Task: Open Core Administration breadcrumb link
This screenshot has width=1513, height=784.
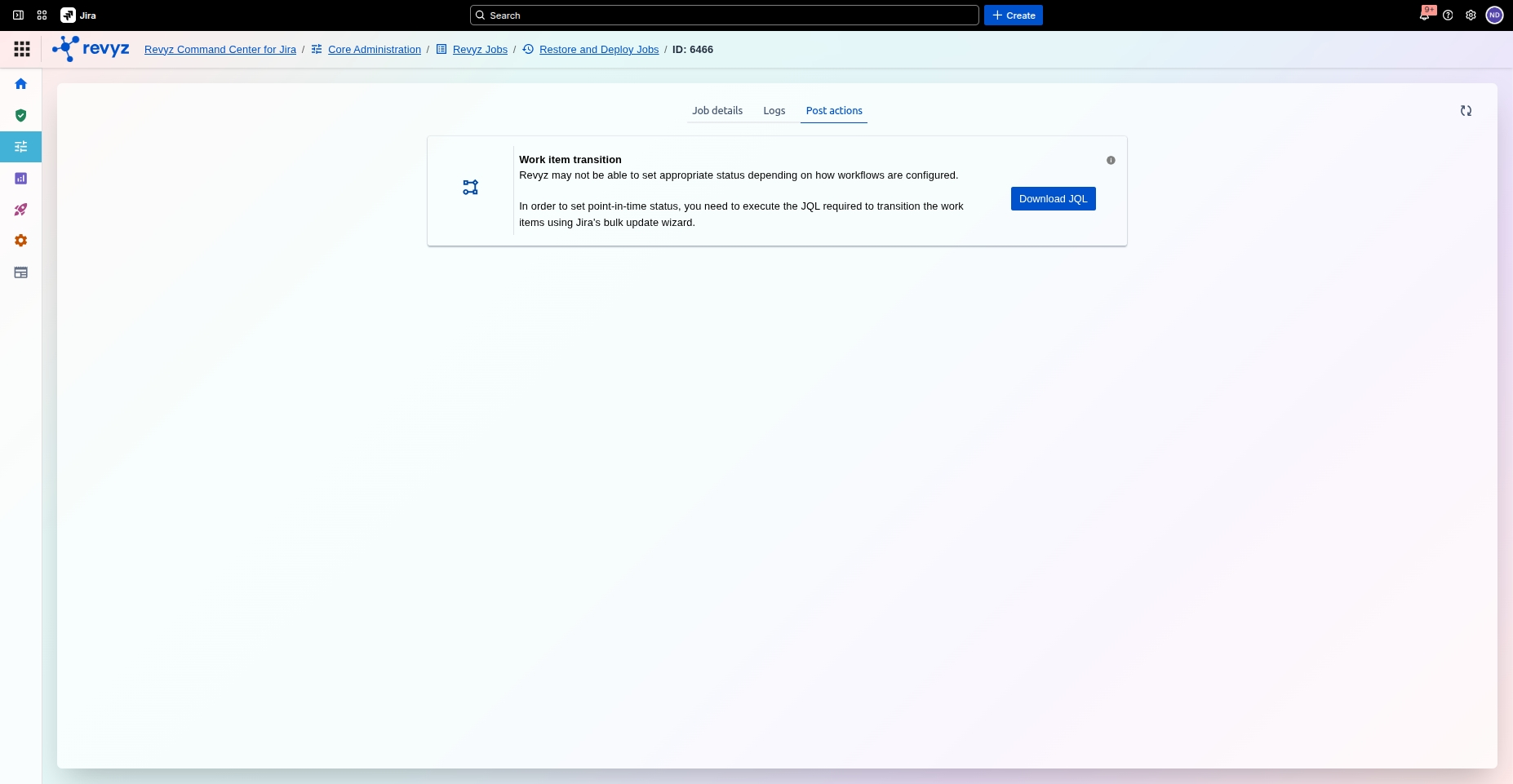Action: (x=375, y=50)
